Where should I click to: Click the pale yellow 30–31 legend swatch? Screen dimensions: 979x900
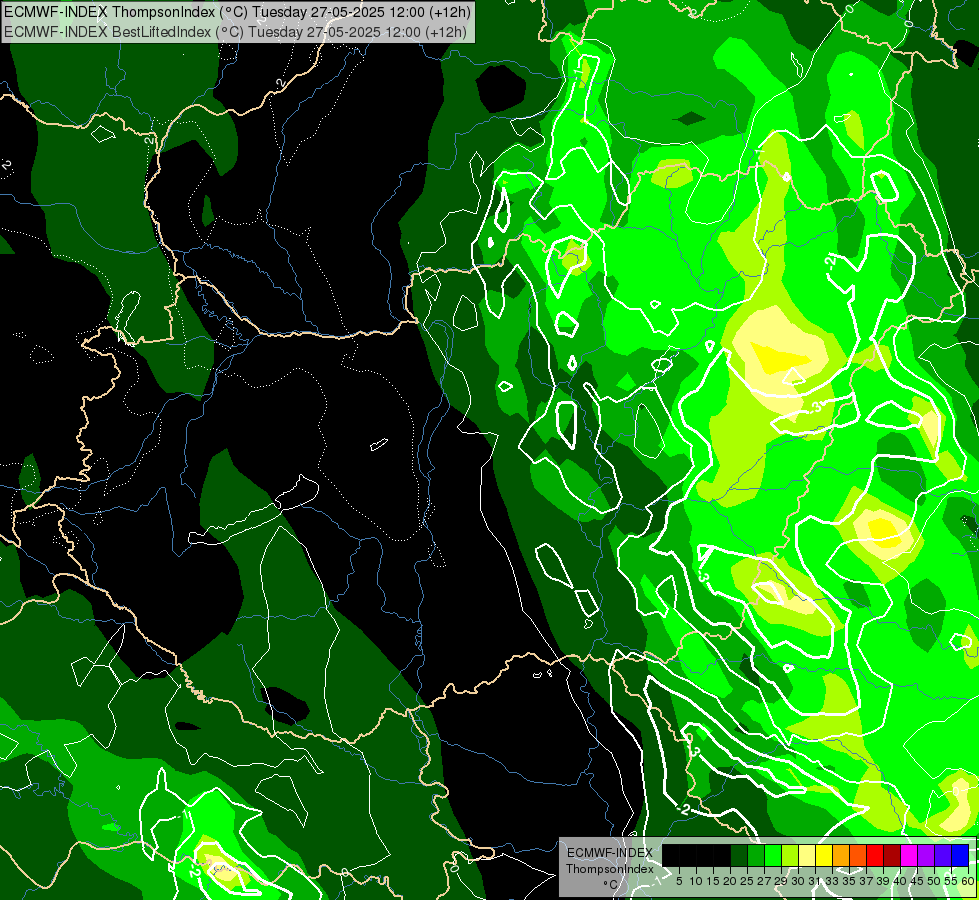pyautogui.click(x=807, y=855)
